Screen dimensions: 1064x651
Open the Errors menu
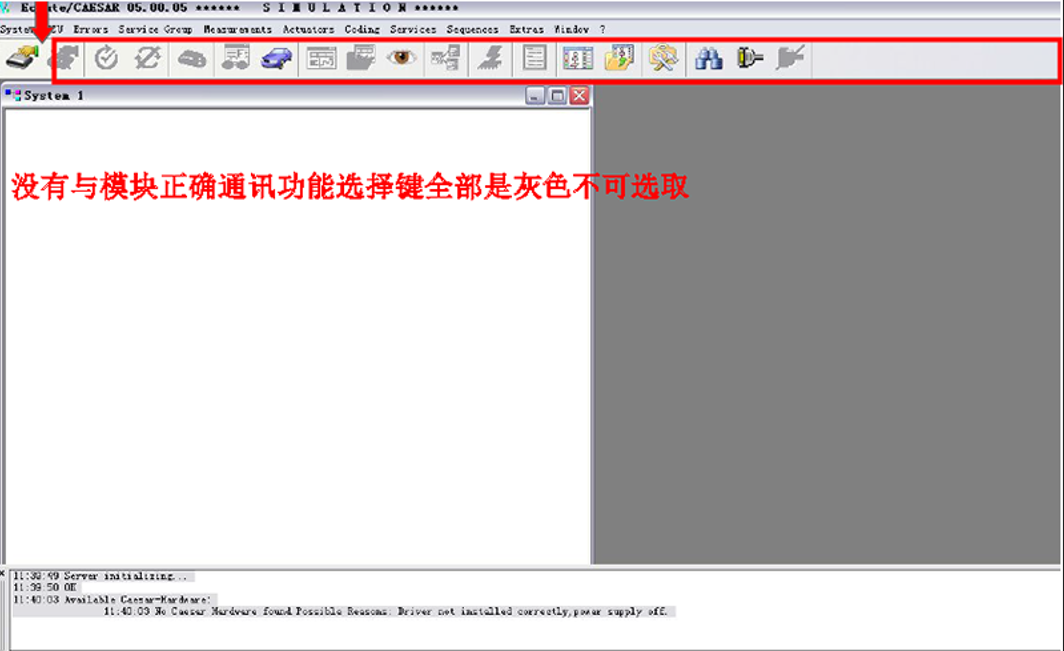tap(91, 29)
